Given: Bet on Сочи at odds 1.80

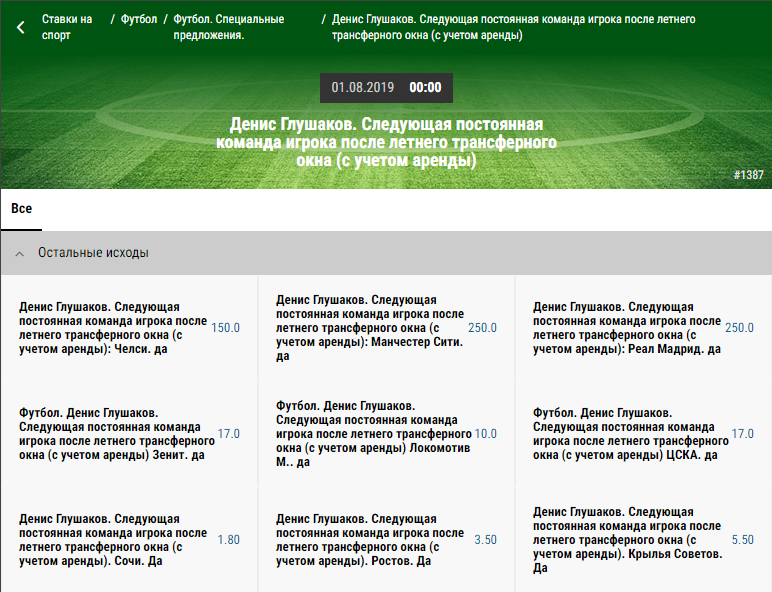Looking at the screenshot, I should pyautogui.click(x=228, y=540).
